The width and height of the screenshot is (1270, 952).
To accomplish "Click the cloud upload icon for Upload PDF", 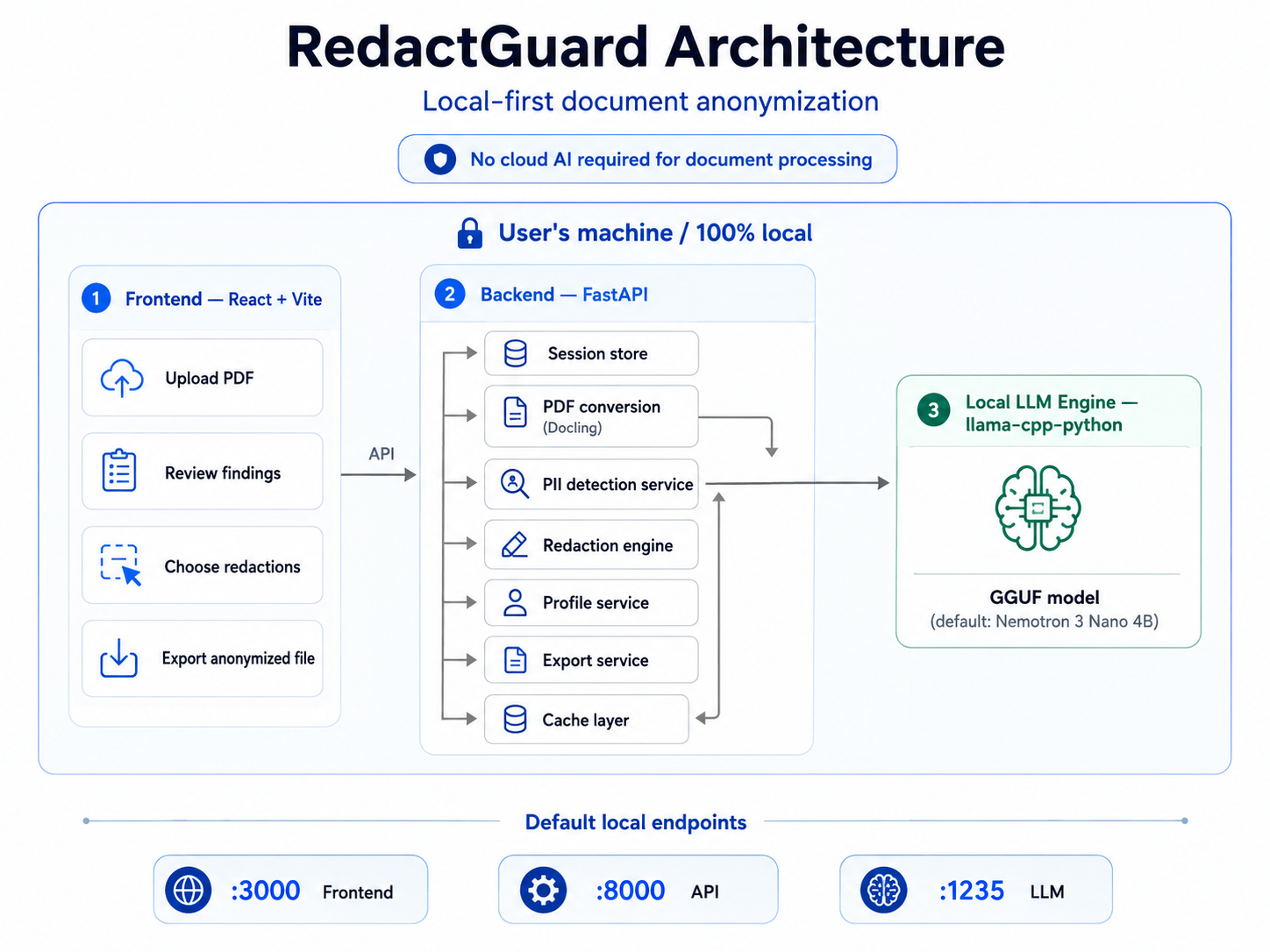I will [x=122, y=378].
